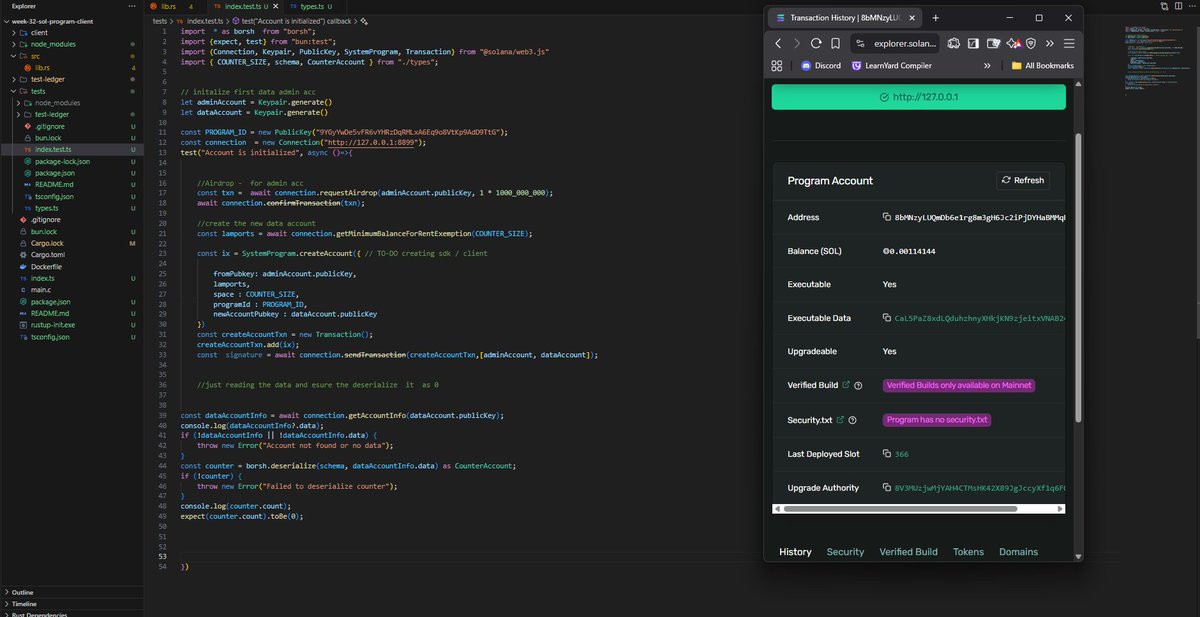
Task: Click the explorer.solana address bar
Action: (897, 43)
